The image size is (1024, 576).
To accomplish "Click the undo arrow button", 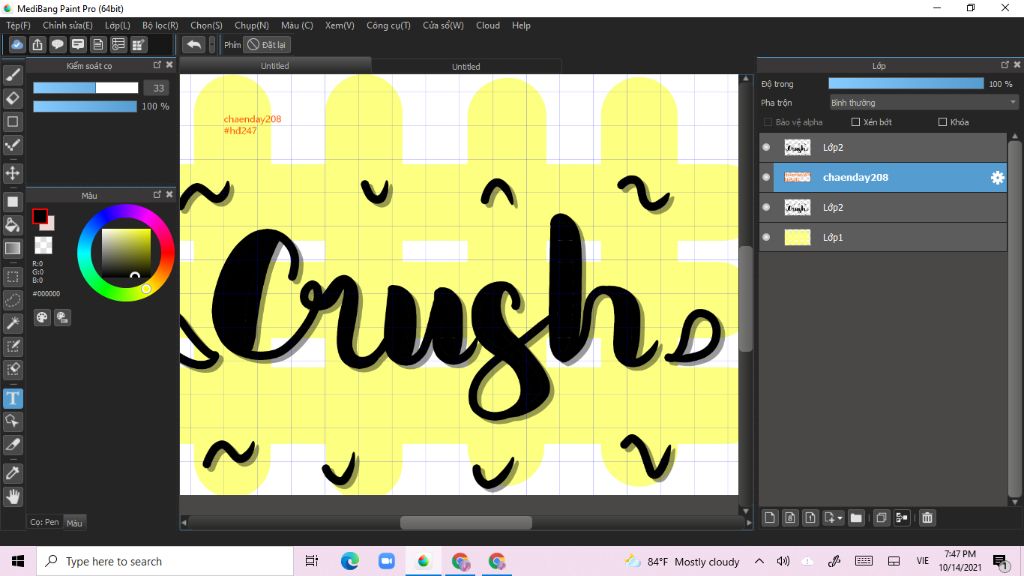I will tap(193, 44).
